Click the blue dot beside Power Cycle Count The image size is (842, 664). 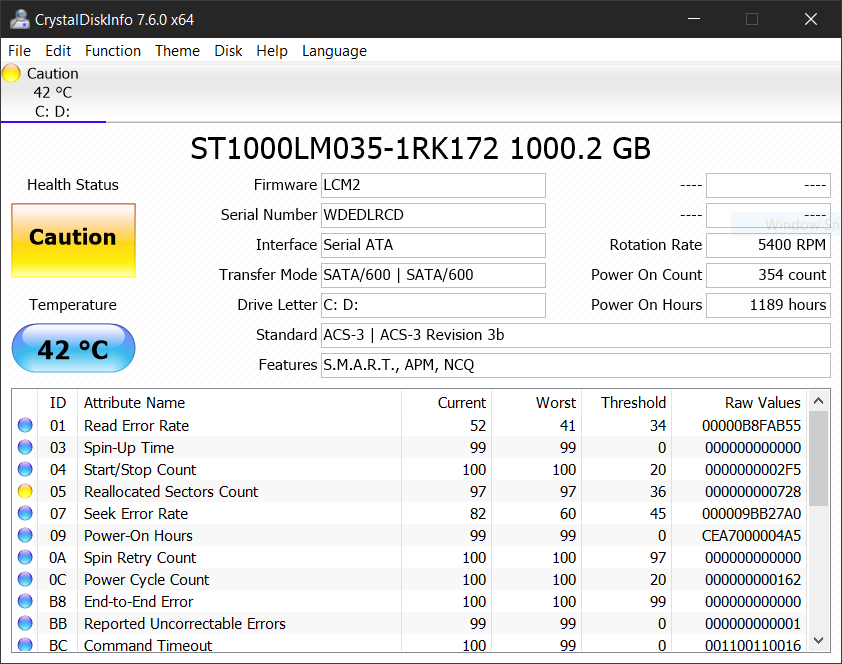(25, 579)
